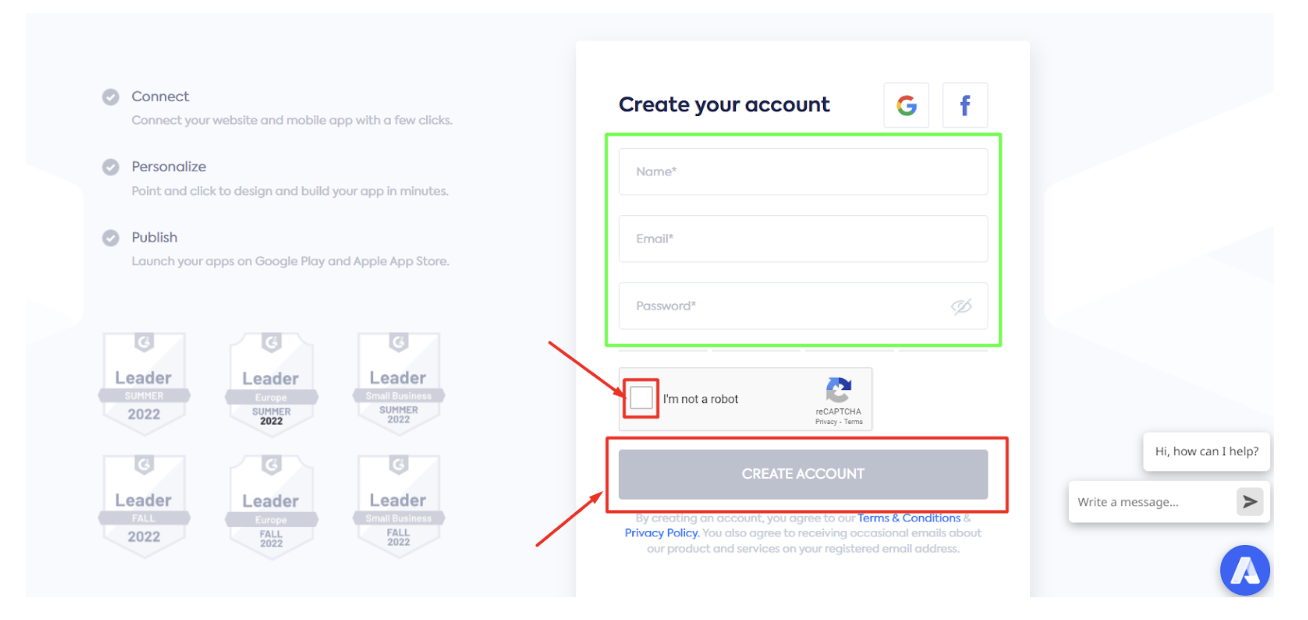Click the checkmark icon beside Personalize
The height and width of the screenshot is (620, 1308).
[x=111, y=167]
